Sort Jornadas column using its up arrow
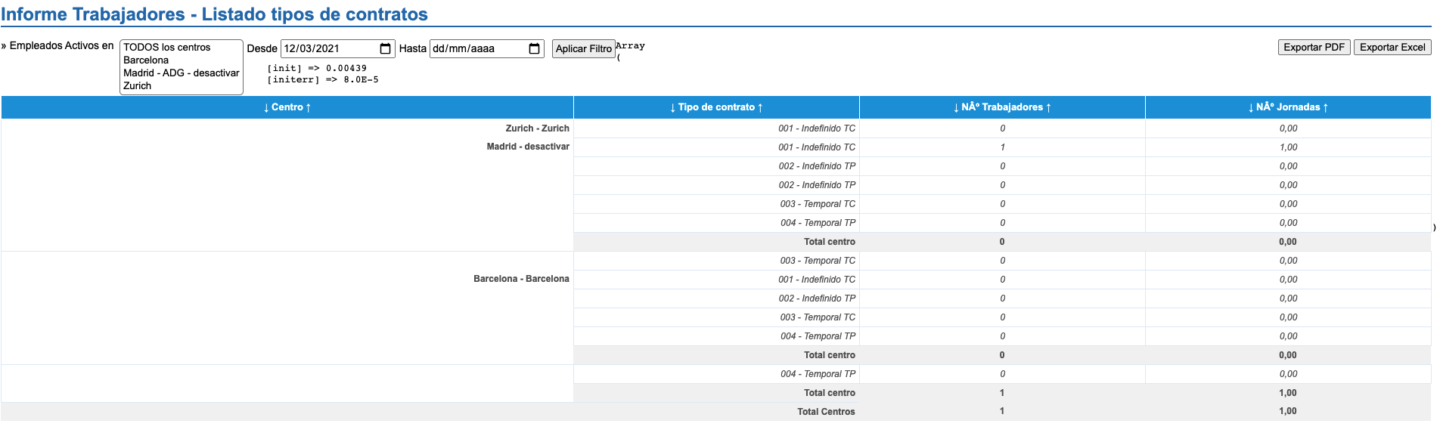Viewport: 1440px width, 436px height. click(x=1324, y=108)
